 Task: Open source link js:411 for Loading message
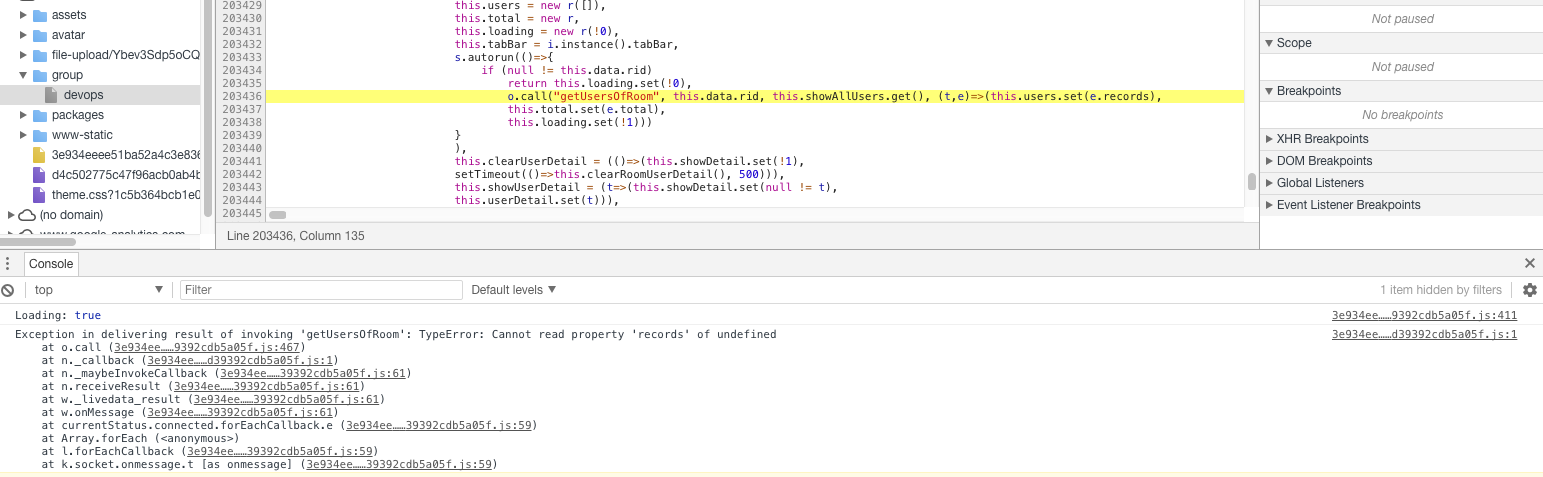tap(1424, 315)
